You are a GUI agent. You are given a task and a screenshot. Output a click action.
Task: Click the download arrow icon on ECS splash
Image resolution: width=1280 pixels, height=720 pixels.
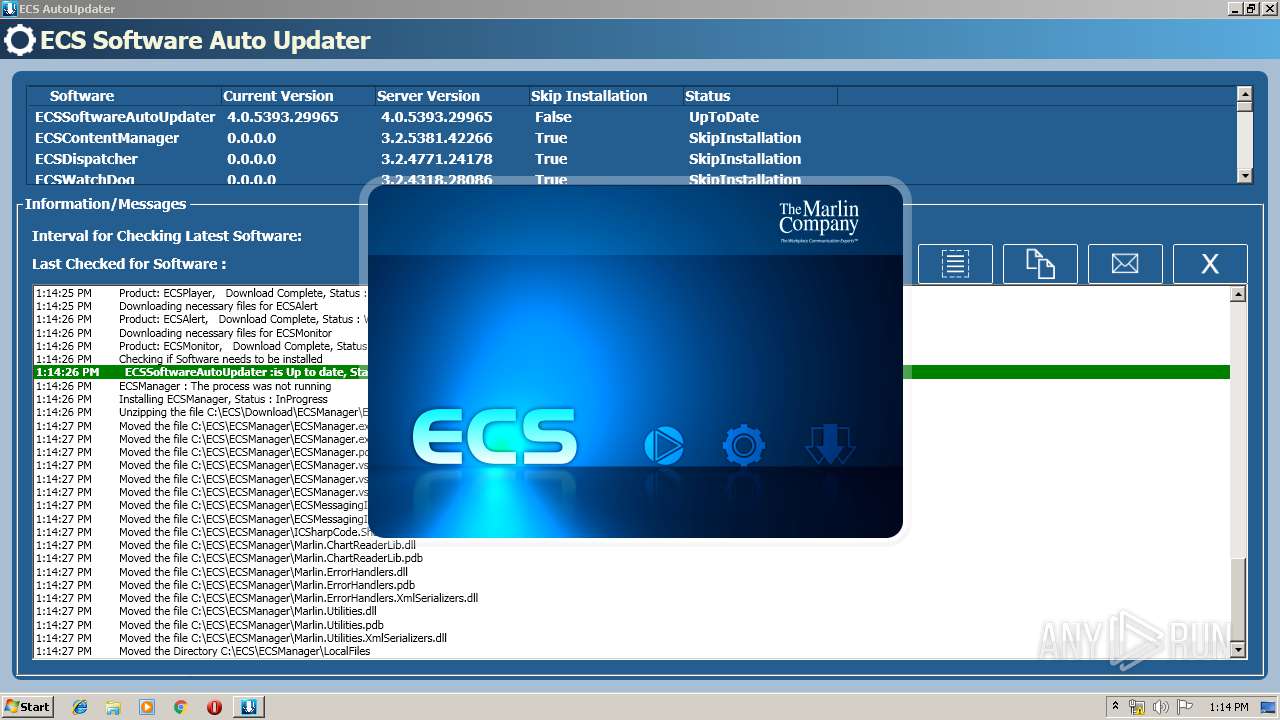(830, 445)
